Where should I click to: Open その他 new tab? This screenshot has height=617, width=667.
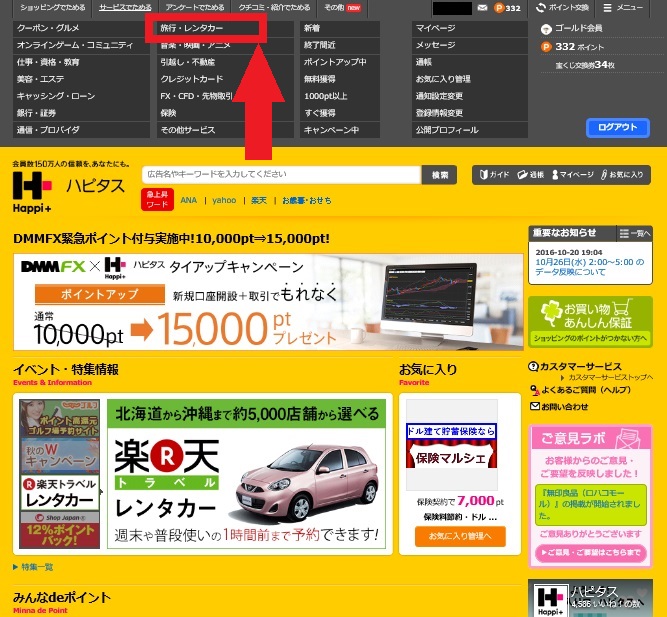tap(342, 8)
